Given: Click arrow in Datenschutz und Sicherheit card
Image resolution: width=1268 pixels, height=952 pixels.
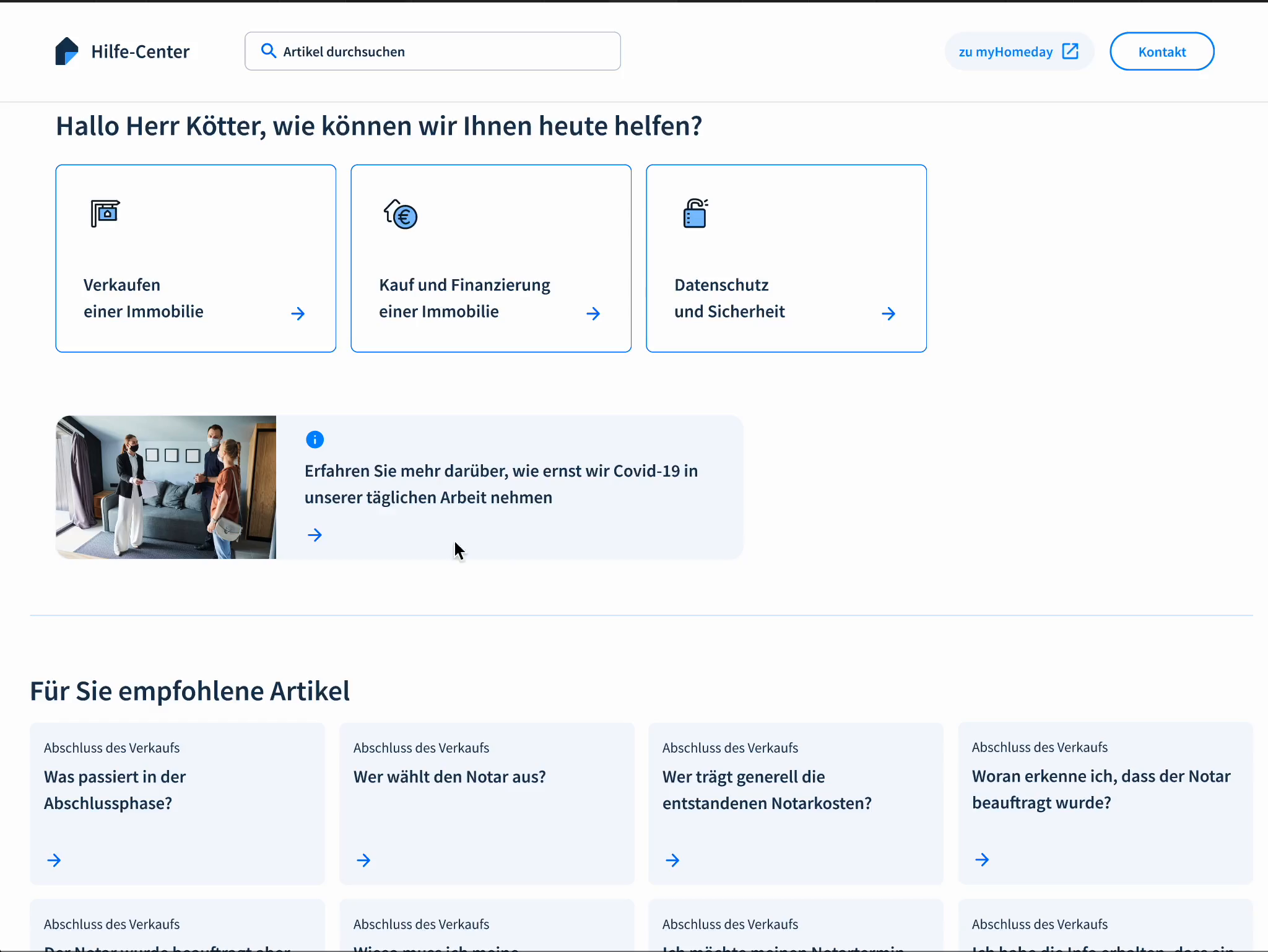Looking at the screenshot, I should pyautogui.click(x=888, y=314).
